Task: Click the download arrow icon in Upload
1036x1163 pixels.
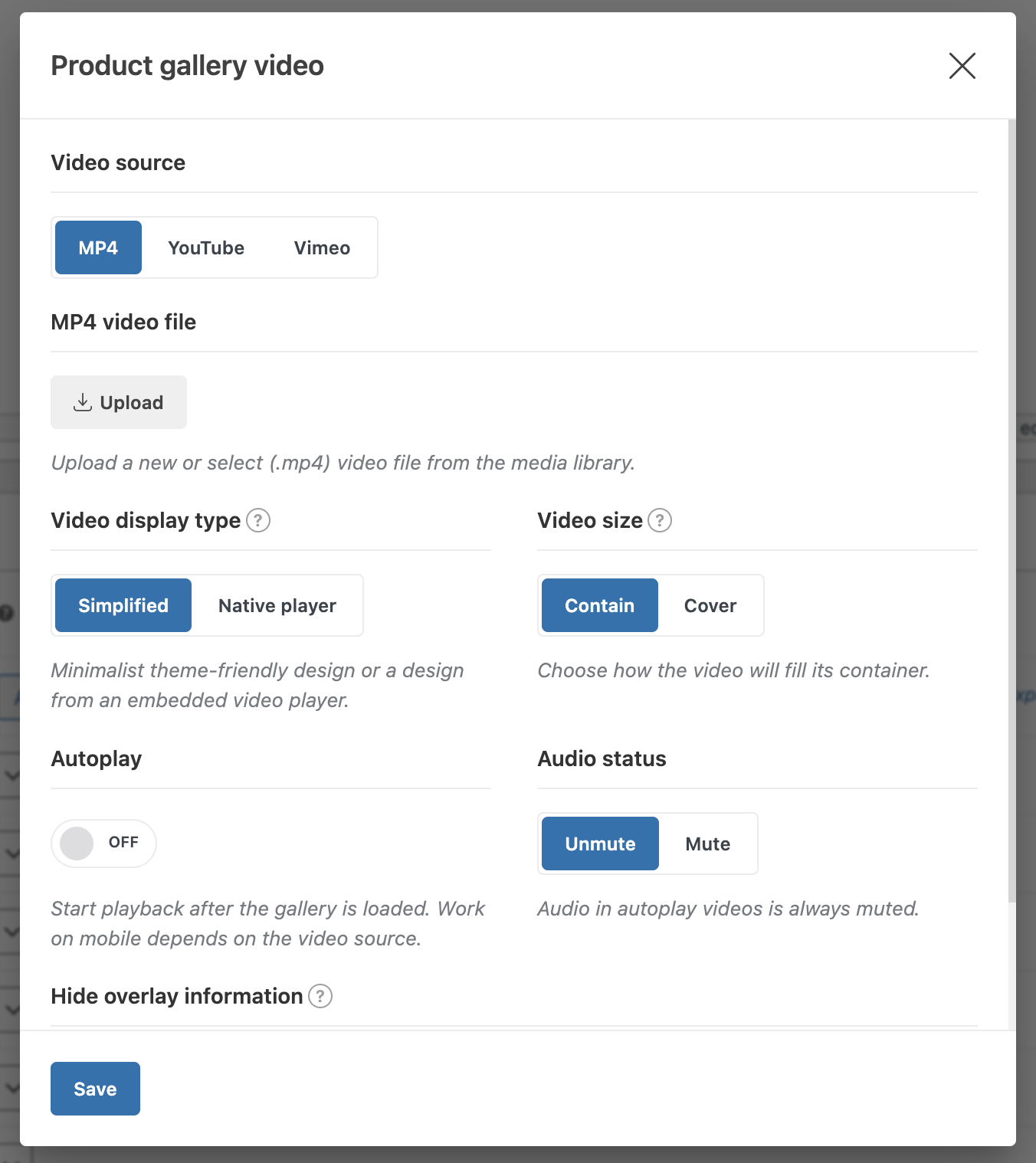Action: click(83, 402)
